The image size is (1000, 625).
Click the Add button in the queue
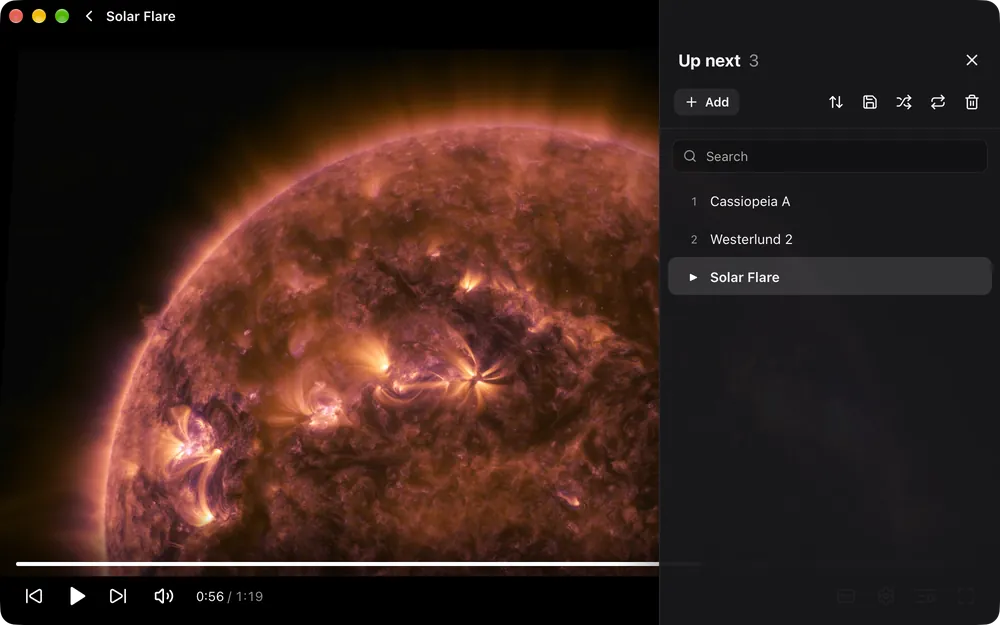[707, 102]
